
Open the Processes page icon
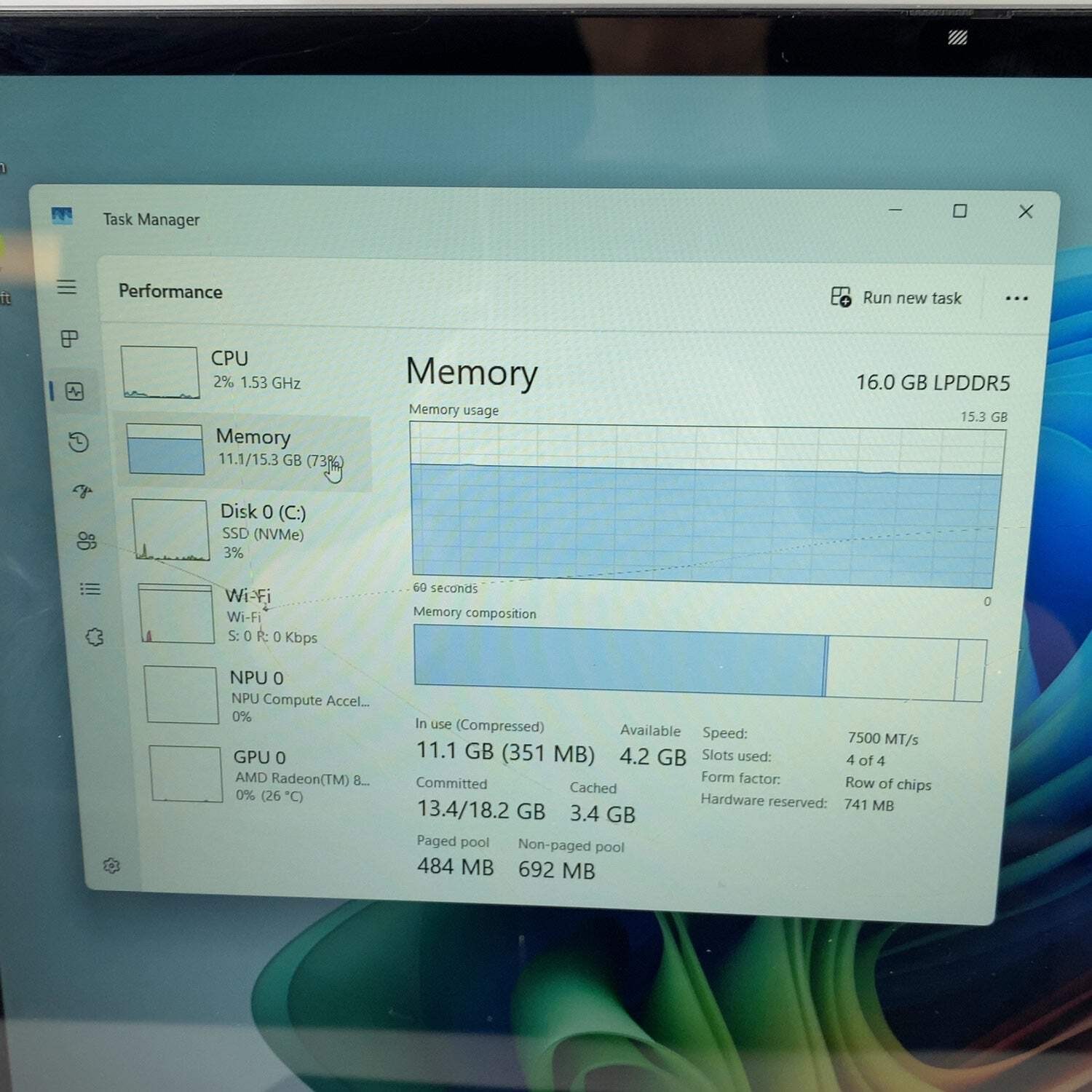pos(70,339)
